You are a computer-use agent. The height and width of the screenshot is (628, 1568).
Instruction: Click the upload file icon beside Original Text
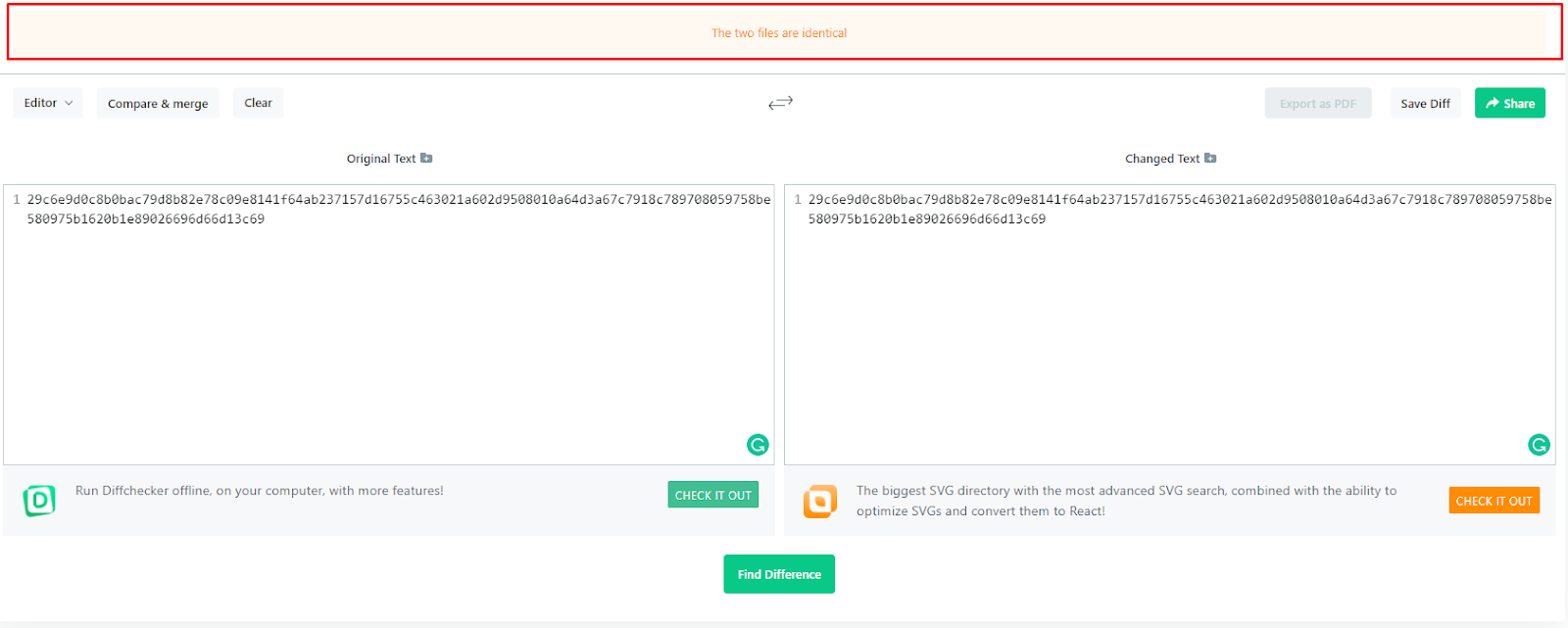coord(426,158)
